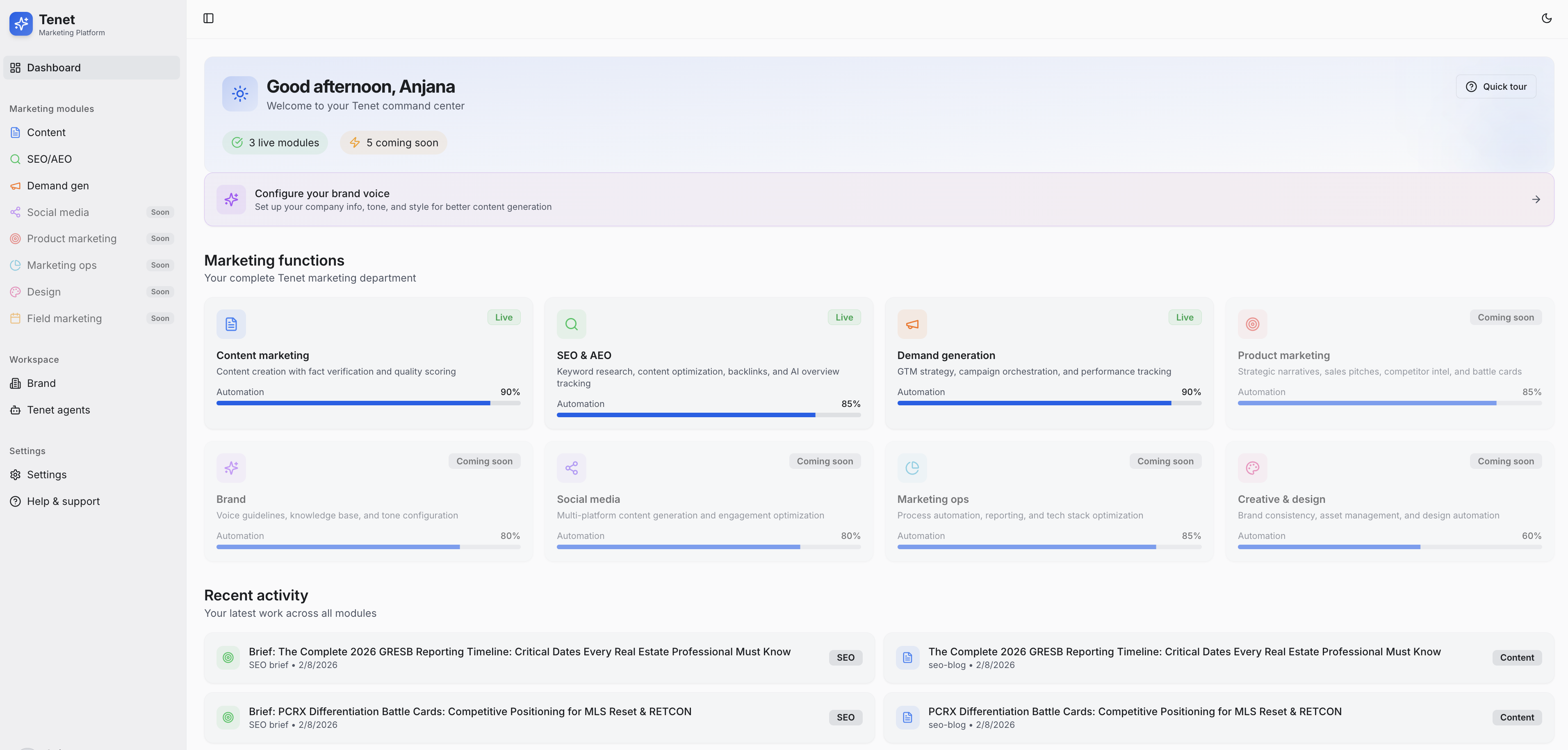
Task: Click the Demand generation megaphone icon
Action: point(912,324)
